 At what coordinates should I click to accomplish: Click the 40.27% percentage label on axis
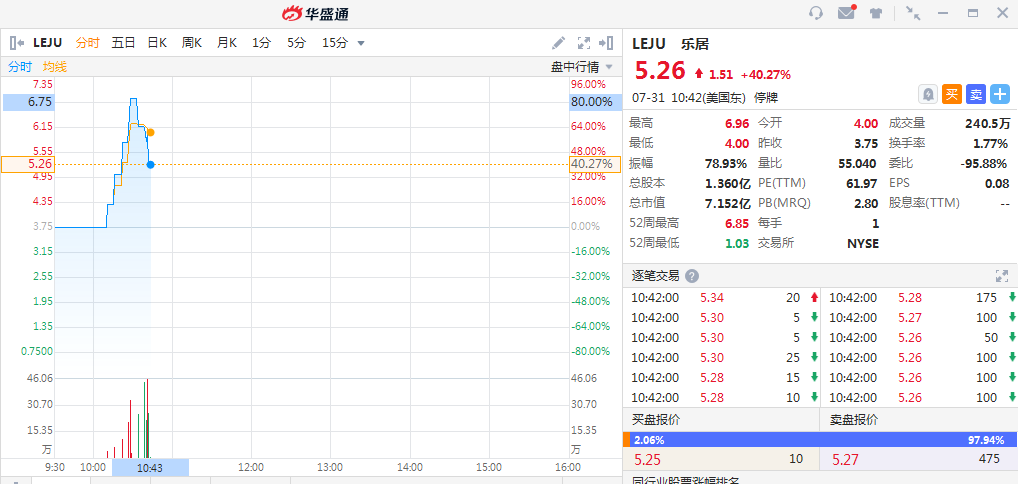coord(595,164)
